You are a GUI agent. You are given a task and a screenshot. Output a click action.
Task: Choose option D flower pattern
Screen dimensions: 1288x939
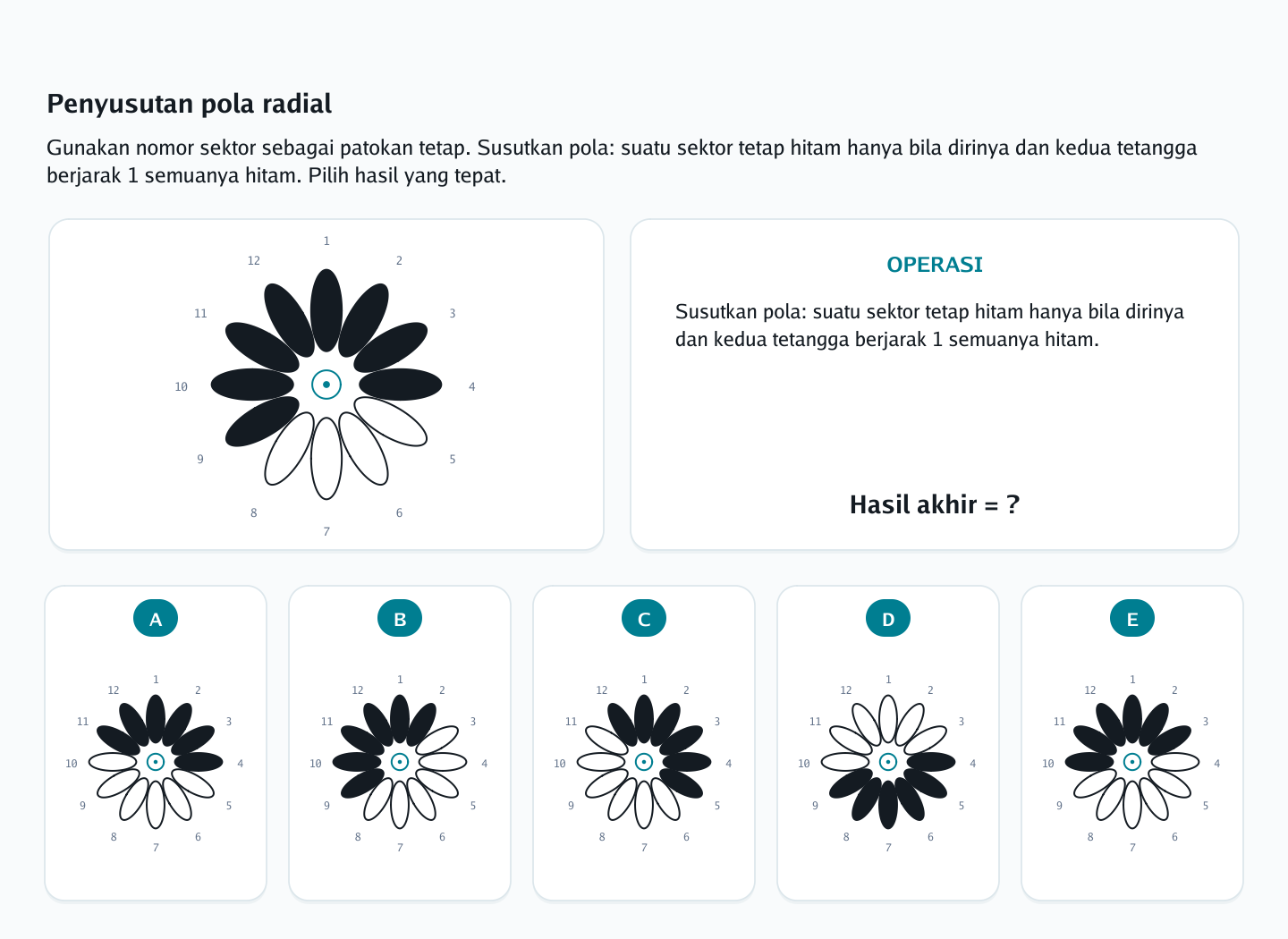pos(888,762)
